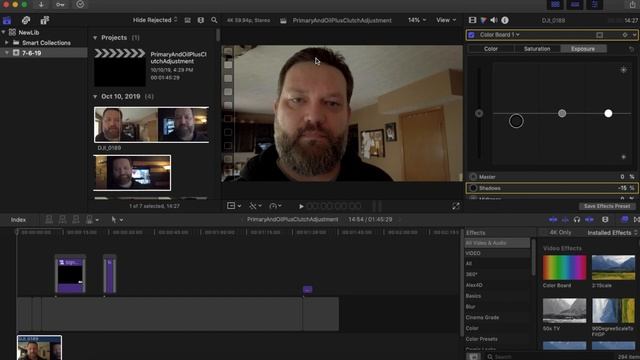This screenshot has width=640, height=360.
Task: Disable the Color Board 1 checkbox
Action: [472, 35]
